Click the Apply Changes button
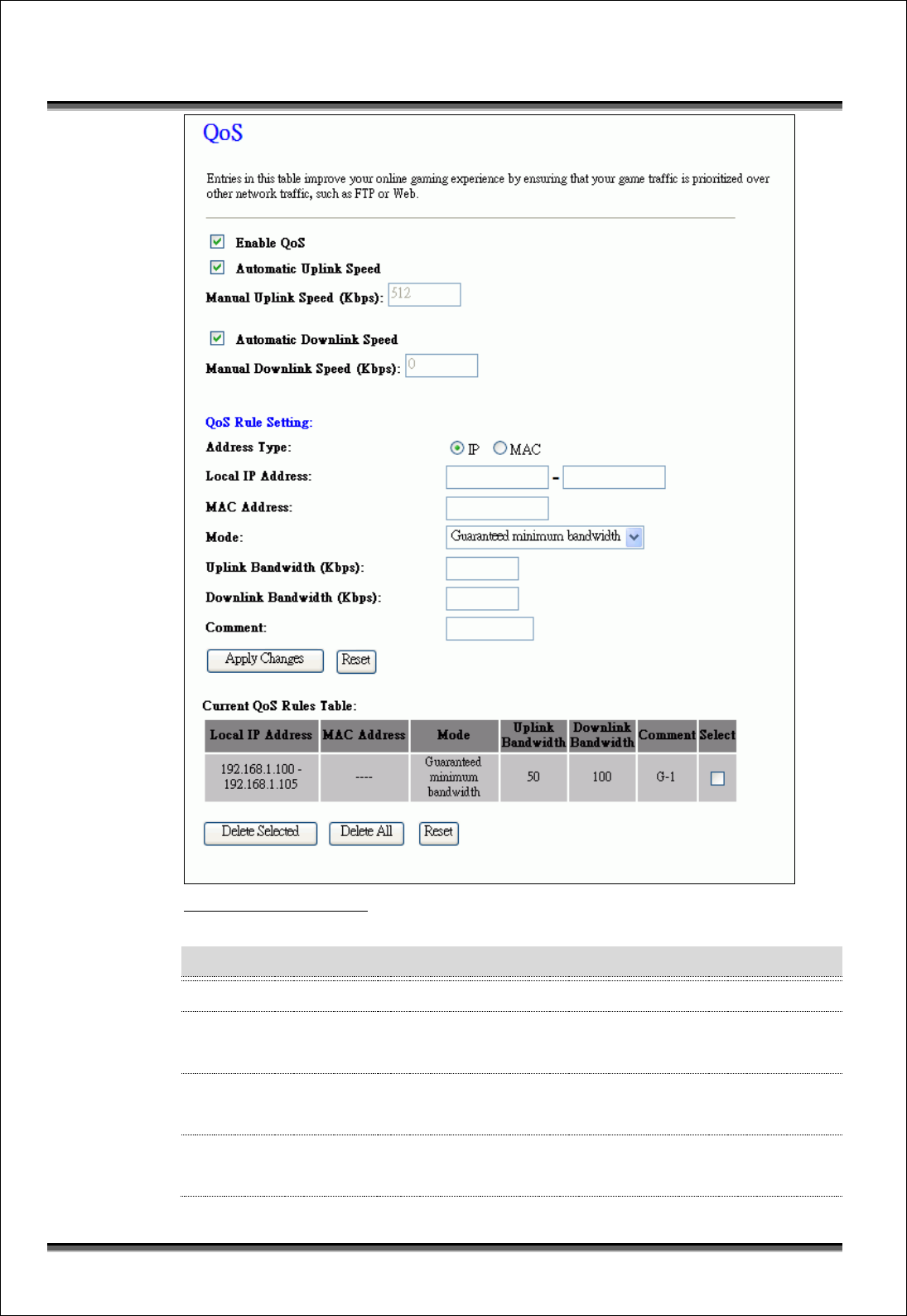This screenshot has width=907, height=1316. coord(265,660)
